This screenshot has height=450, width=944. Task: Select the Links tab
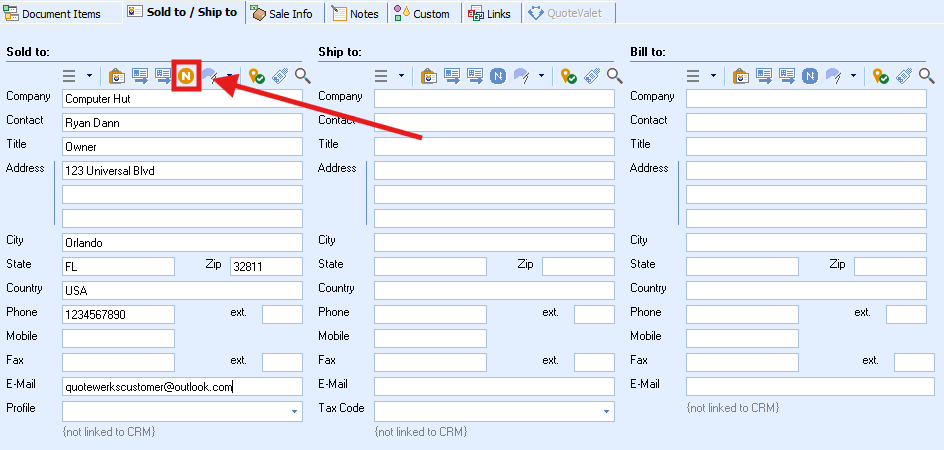pyautogui.click(x=489, y=13)
